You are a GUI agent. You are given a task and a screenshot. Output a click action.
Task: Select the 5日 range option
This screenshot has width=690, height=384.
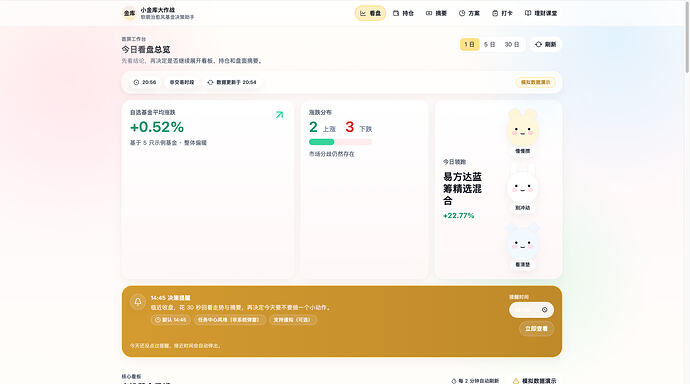(x=489, y=44)
